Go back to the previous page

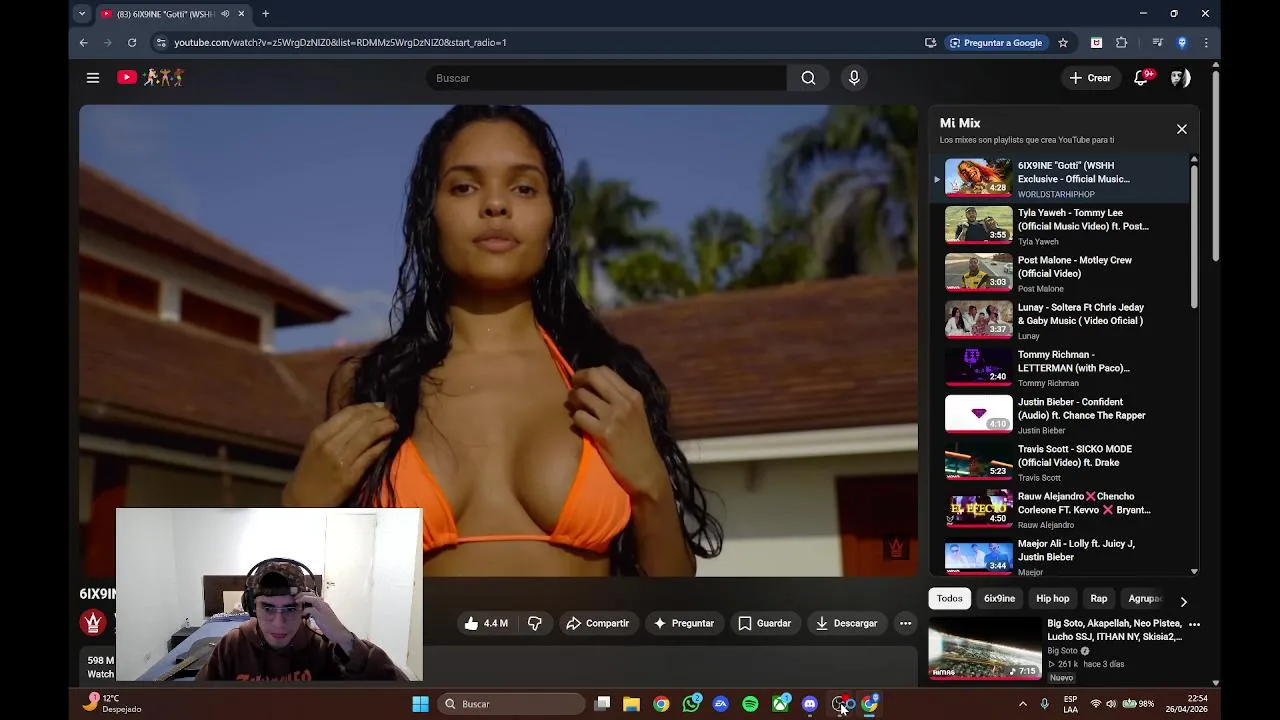coord(84,43)
